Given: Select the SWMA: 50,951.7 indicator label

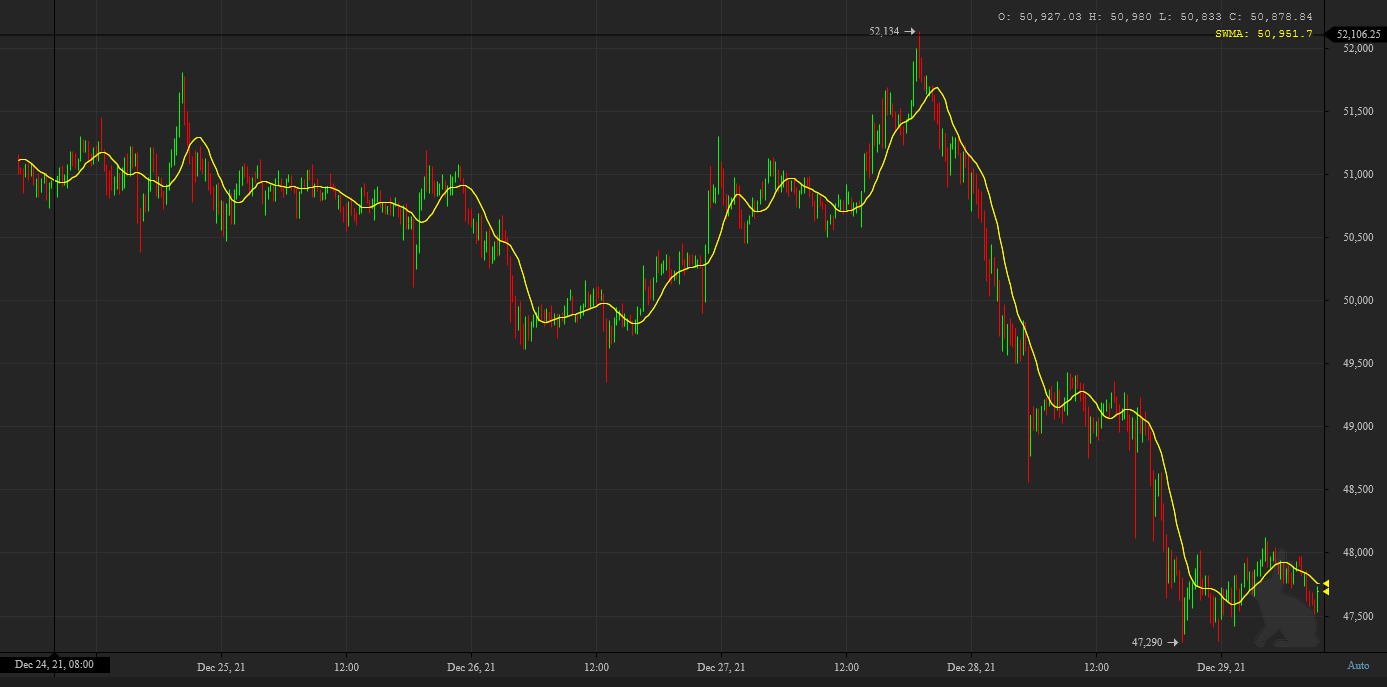Looking at the screenshot, I should point(1263,34).
